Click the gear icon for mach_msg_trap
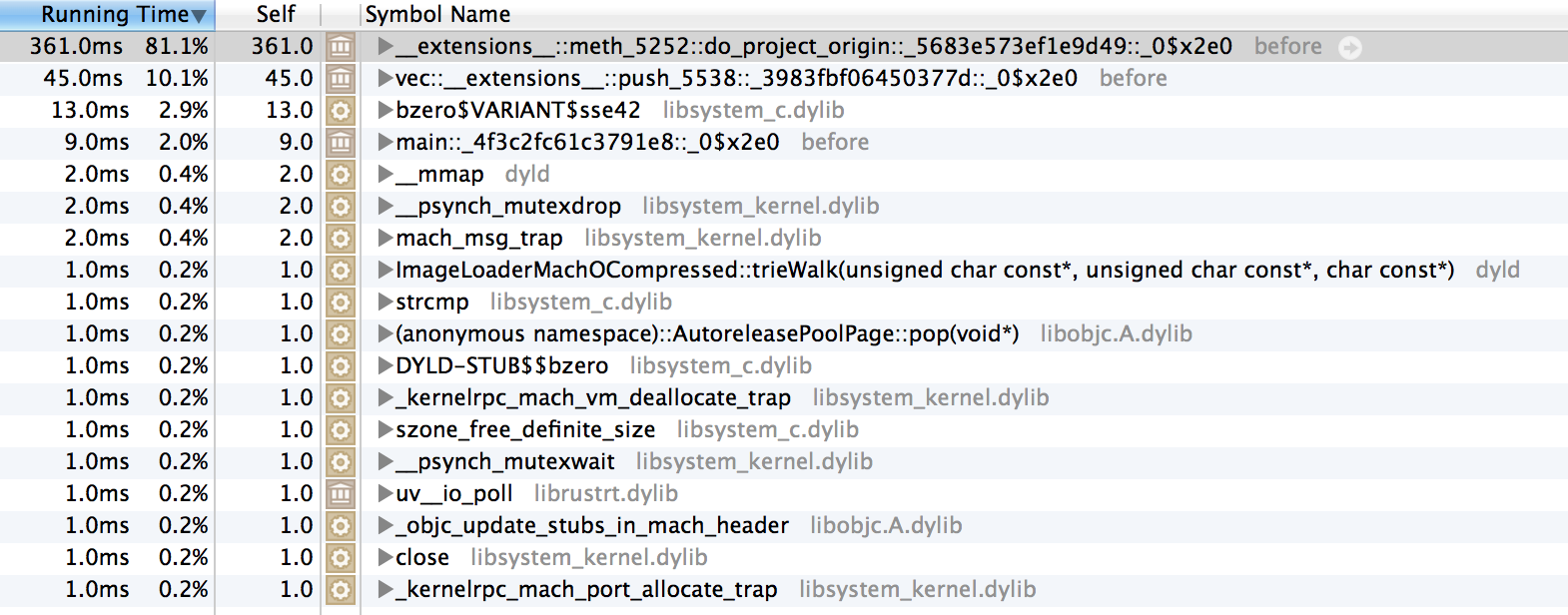The height and width of the screenshot is (615, 1568). tap(341, 238)
